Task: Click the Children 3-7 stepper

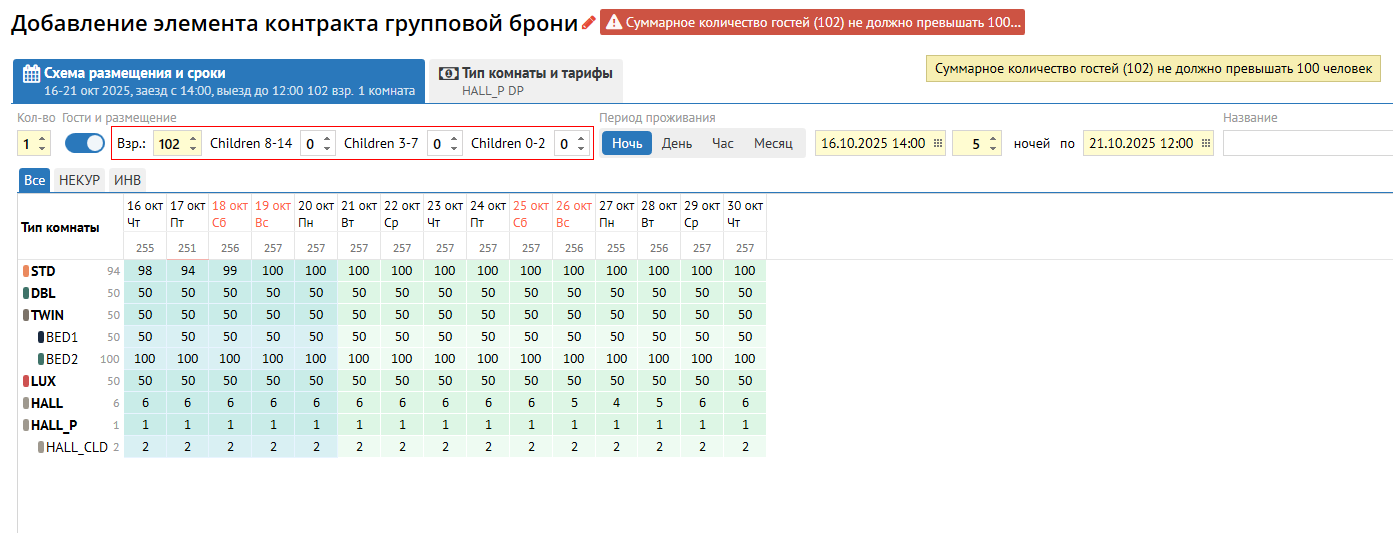Action: [445, 143]
